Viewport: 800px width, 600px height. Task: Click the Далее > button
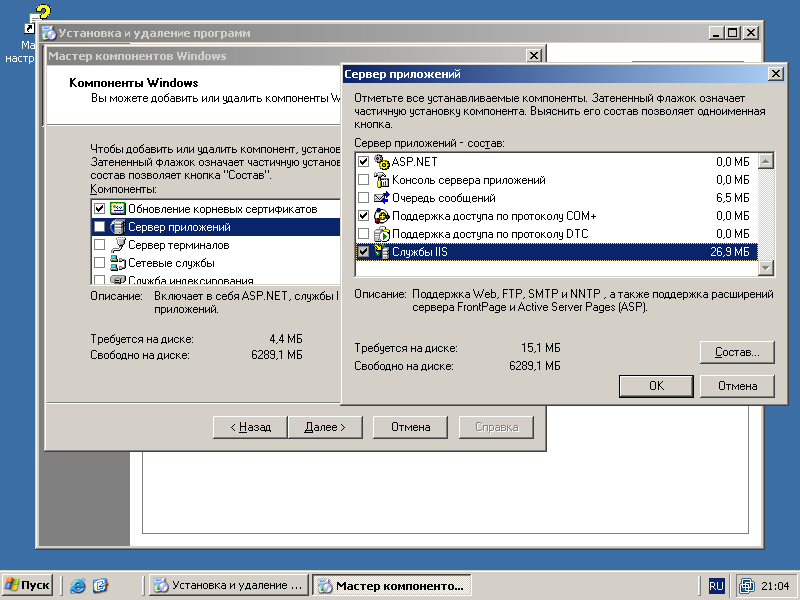[x=325, y=427]
